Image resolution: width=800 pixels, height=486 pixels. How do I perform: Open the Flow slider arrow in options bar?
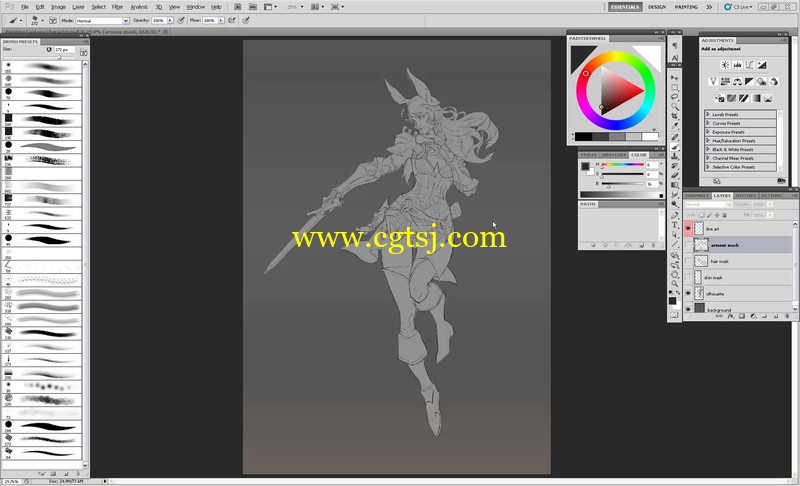(221, 20)
